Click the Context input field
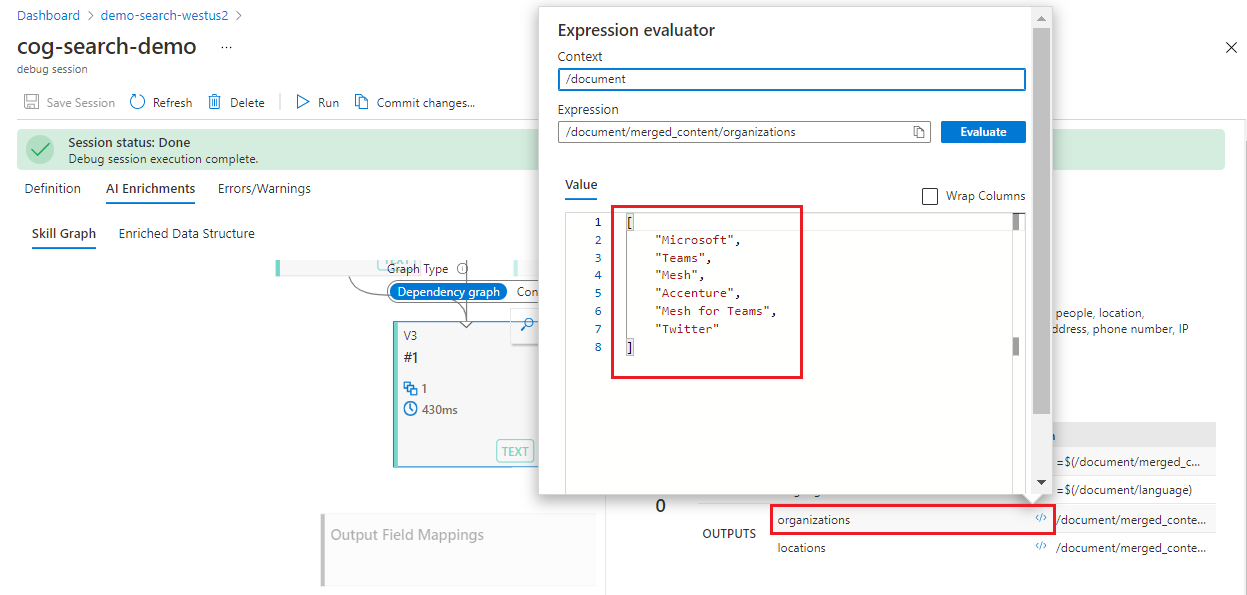The width and height of the screenshot is (1247, 595). 792,79
